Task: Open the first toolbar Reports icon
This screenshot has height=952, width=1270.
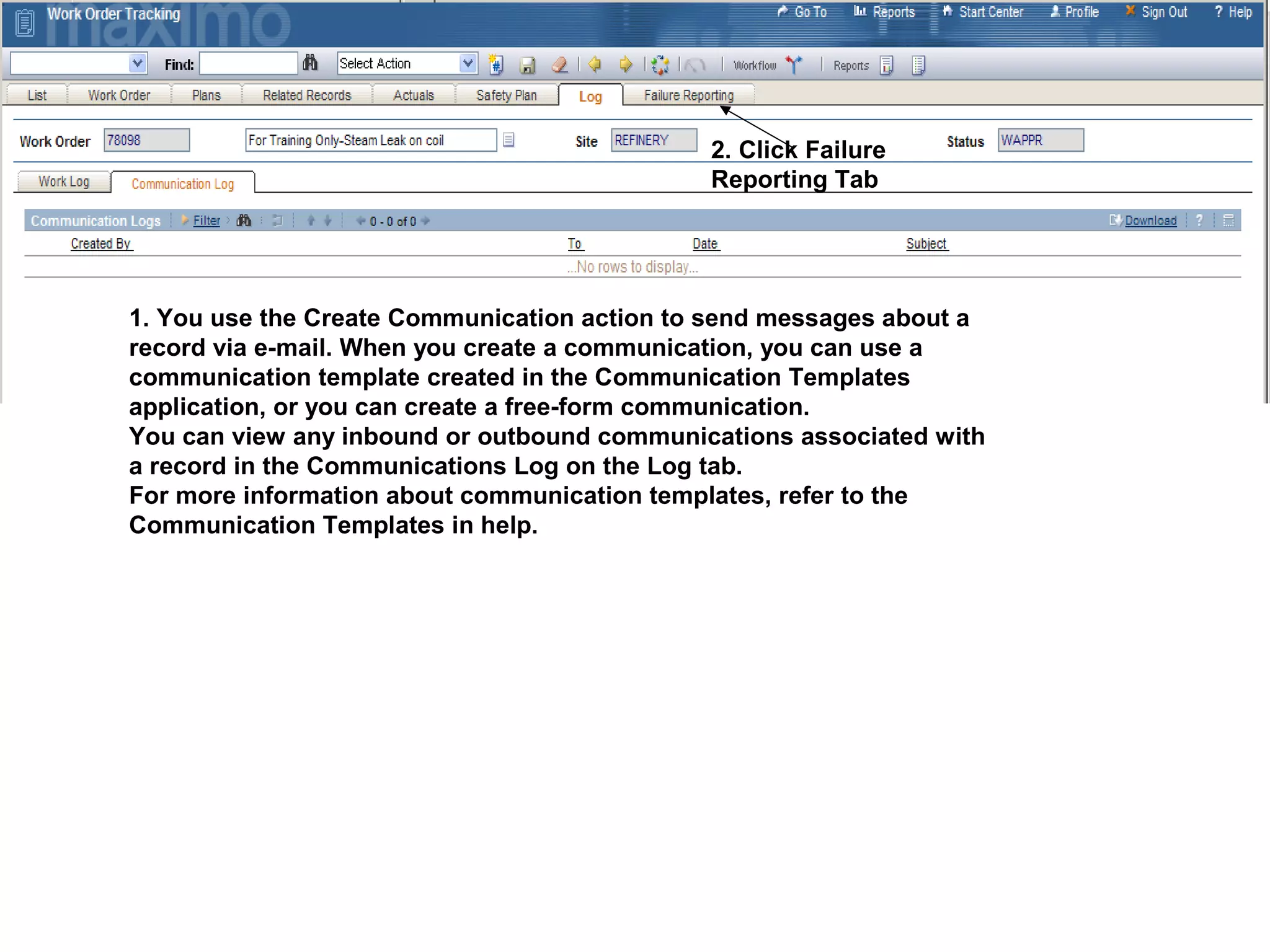Action: (x=887, y=65)
